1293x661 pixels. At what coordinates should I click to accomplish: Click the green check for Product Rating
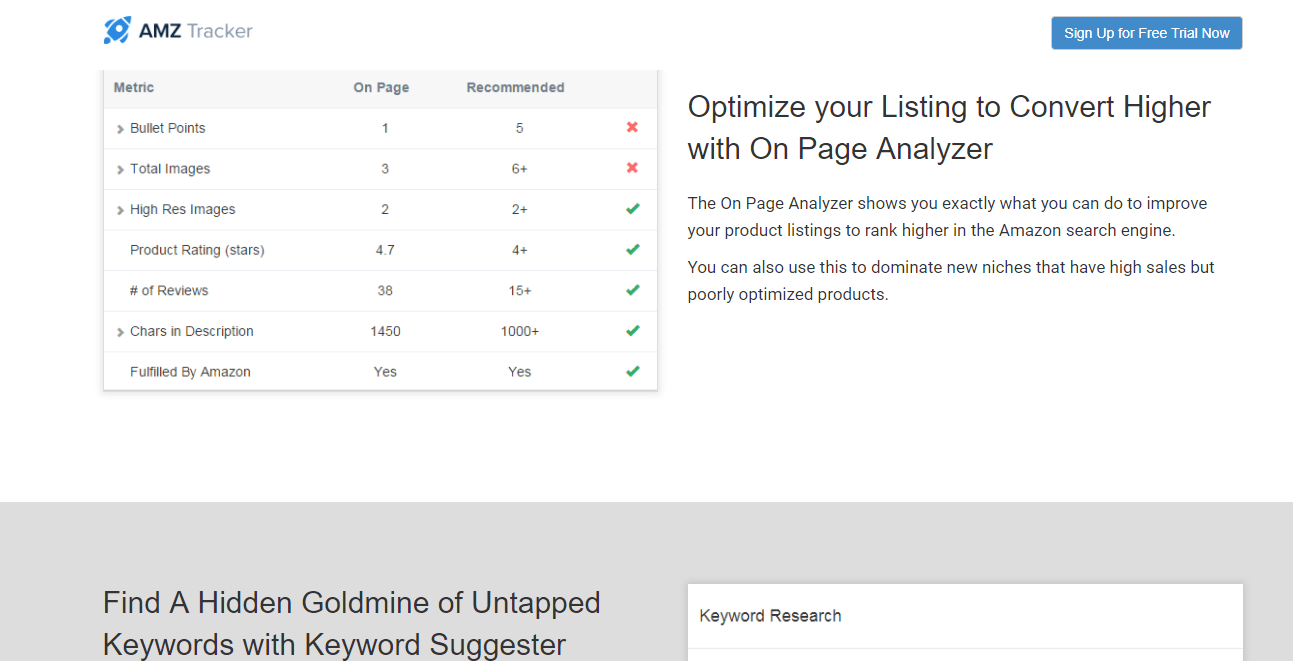click(632, 249)
